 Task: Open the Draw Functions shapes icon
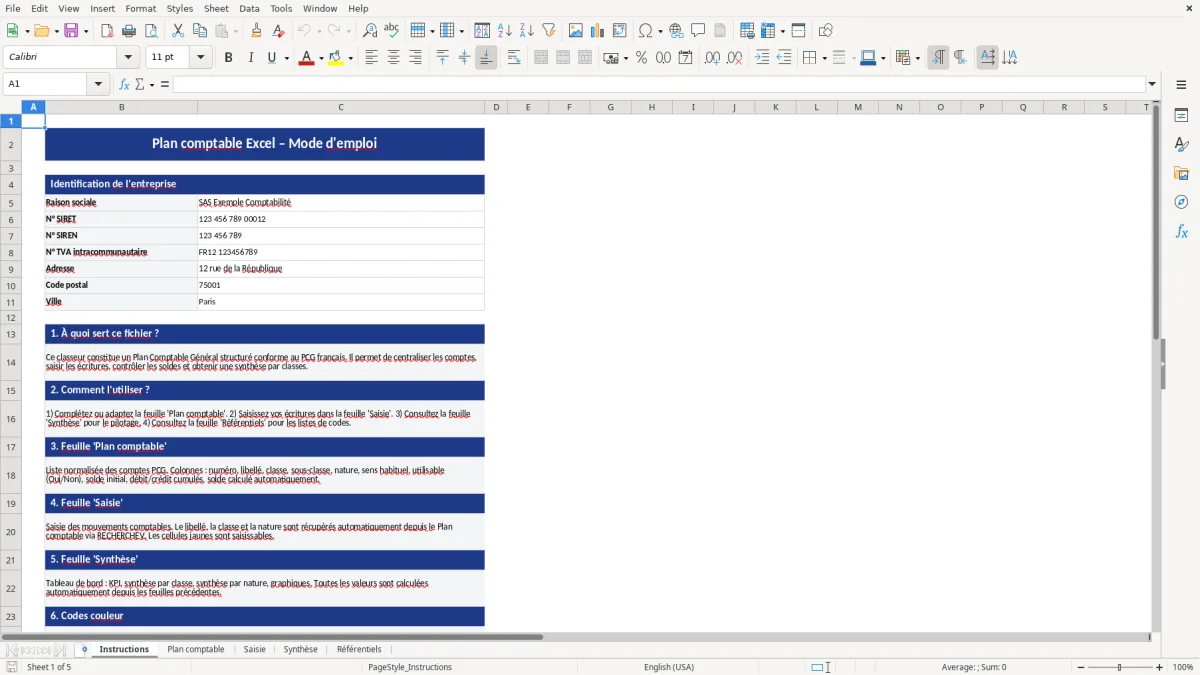point(826,31)
